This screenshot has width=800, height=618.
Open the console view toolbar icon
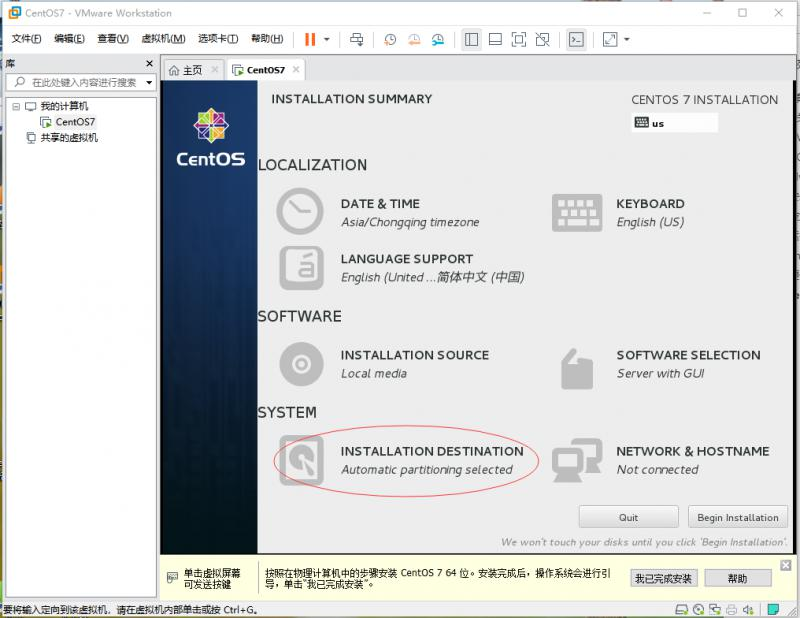577,39
